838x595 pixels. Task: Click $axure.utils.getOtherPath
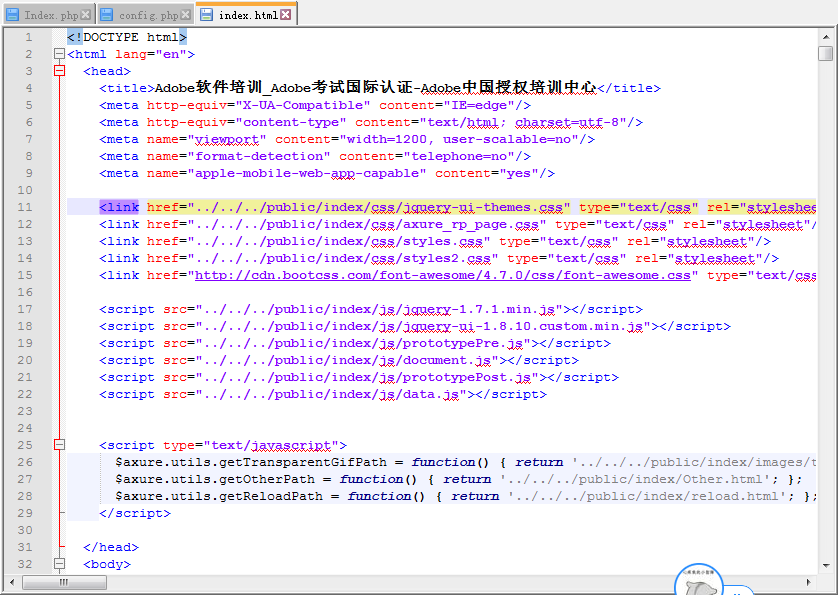coord(215,479)
